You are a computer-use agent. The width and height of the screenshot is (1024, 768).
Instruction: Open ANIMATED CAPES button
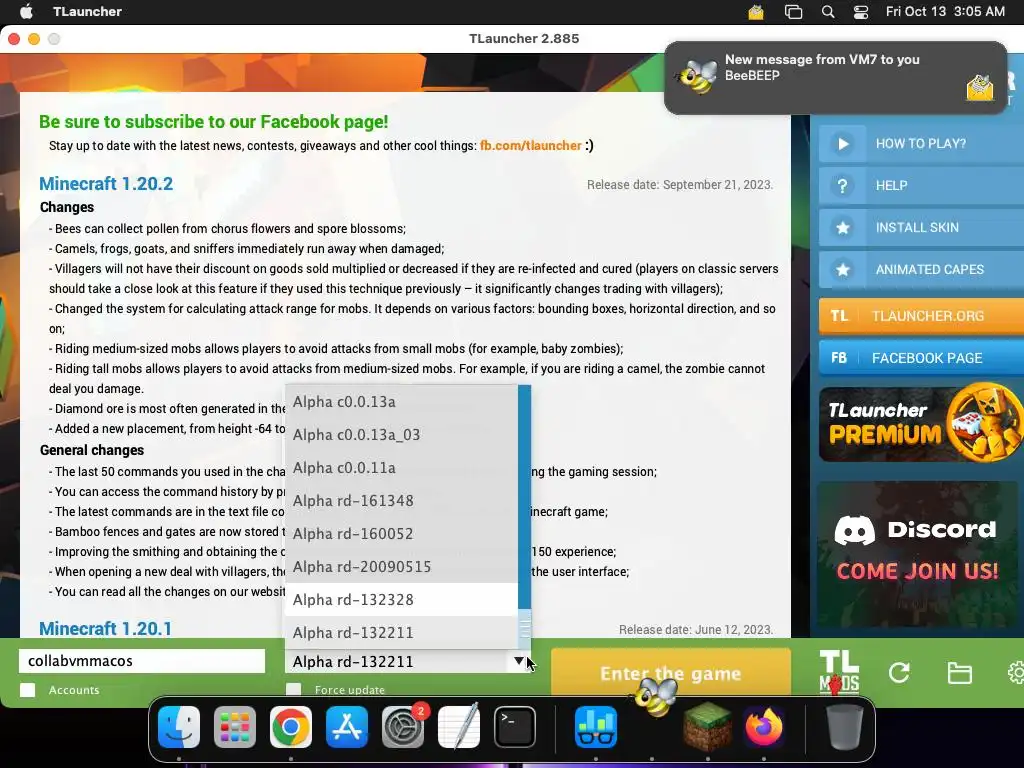click(921, 269)
